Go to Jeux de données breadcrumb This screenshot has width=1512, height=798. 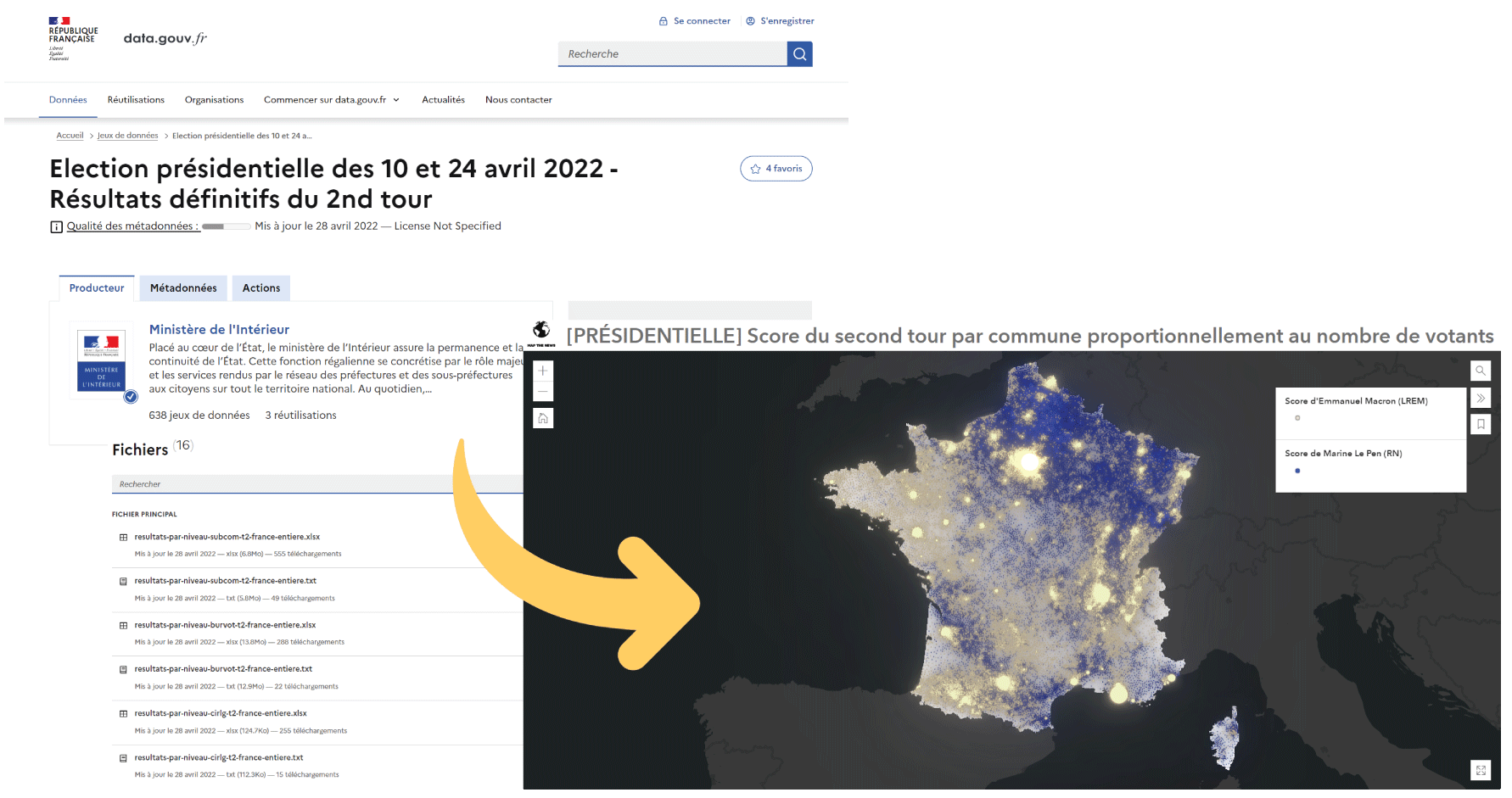[x=129, y=137]
